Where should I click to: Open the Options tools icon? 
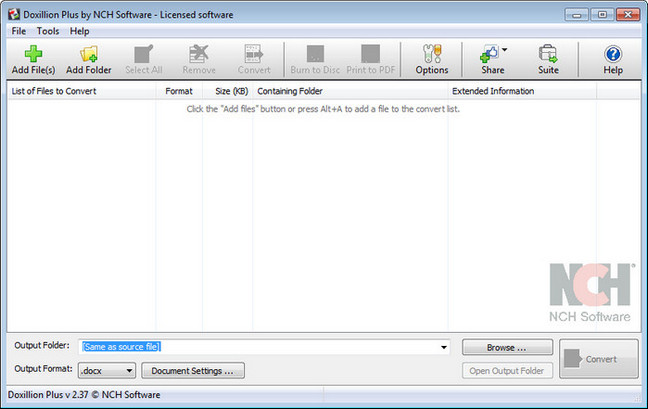[431, 54]
